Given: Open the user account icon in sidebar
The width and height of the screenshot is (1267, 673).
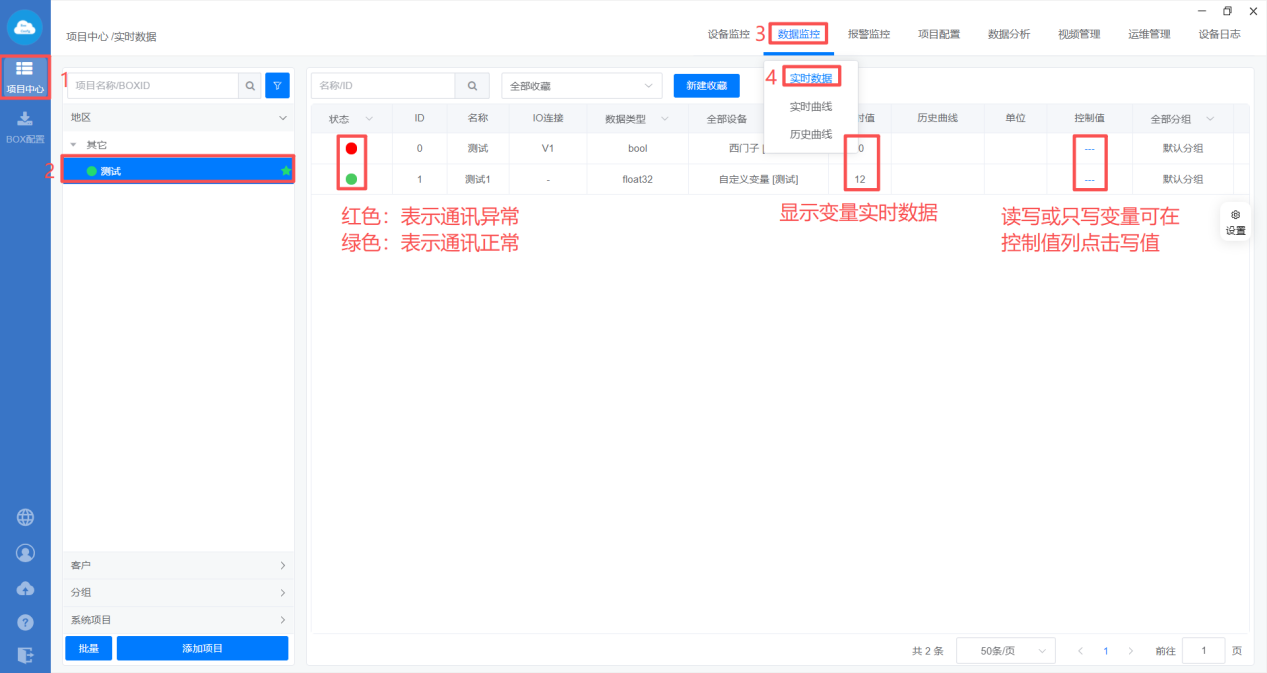Looking at the screenshot, I should click(x=25, y=553).
